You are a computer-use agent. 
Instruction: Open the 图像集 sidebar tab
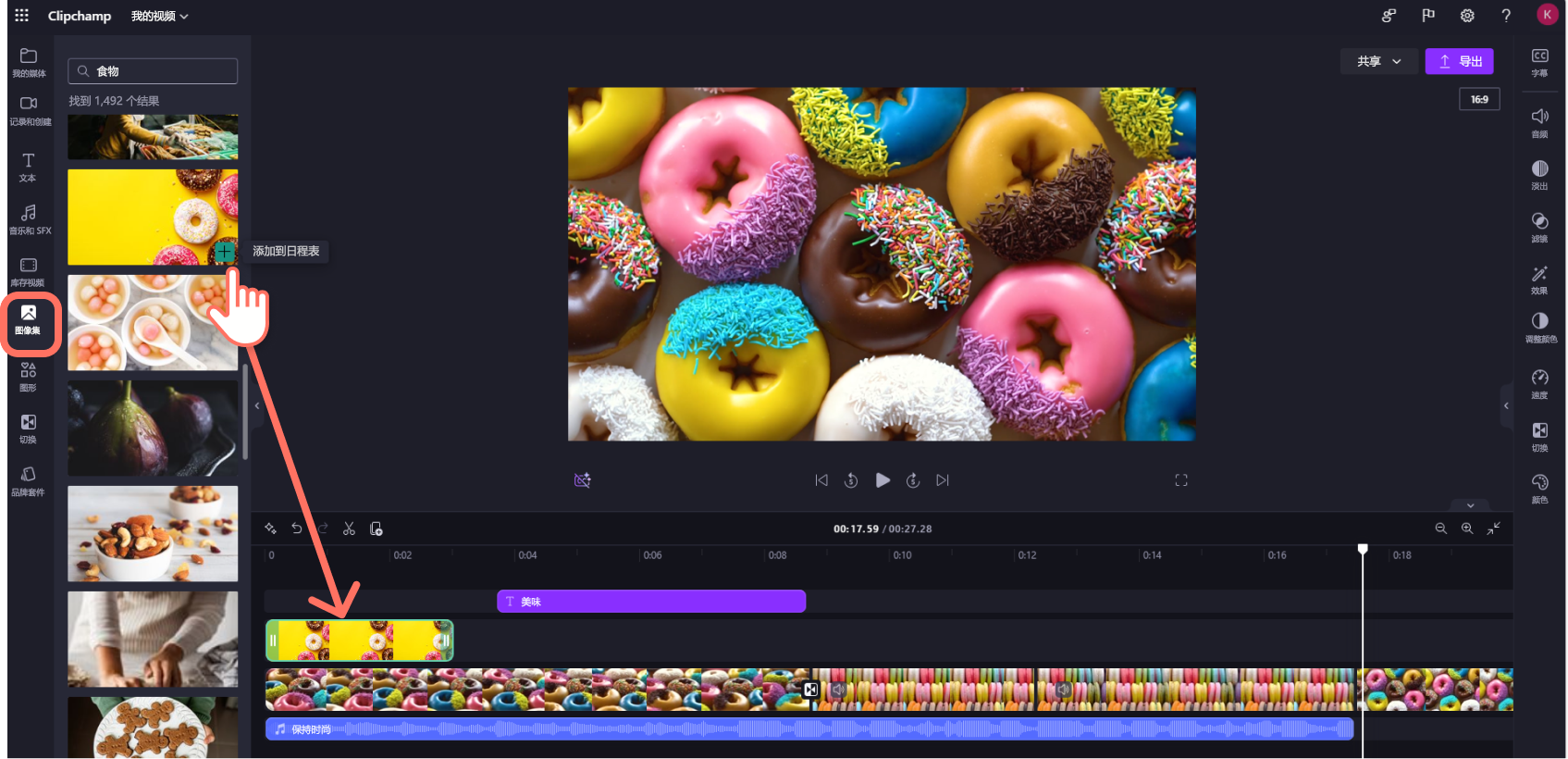(29, 320)
